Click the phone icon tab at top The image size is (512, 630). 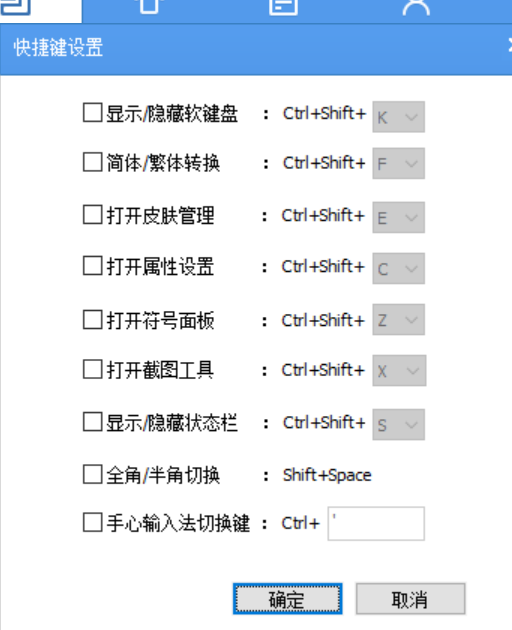tap(149, 7)
